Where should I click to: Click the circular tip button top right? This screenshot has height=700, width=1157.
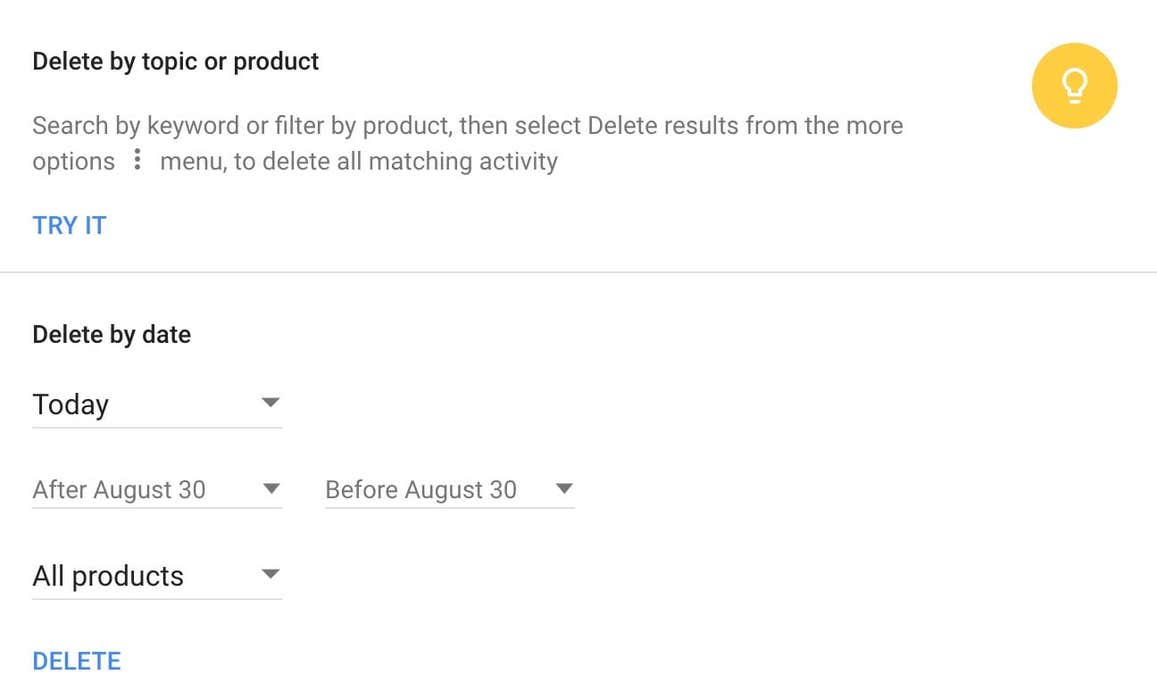click(x=1074, y=85)
